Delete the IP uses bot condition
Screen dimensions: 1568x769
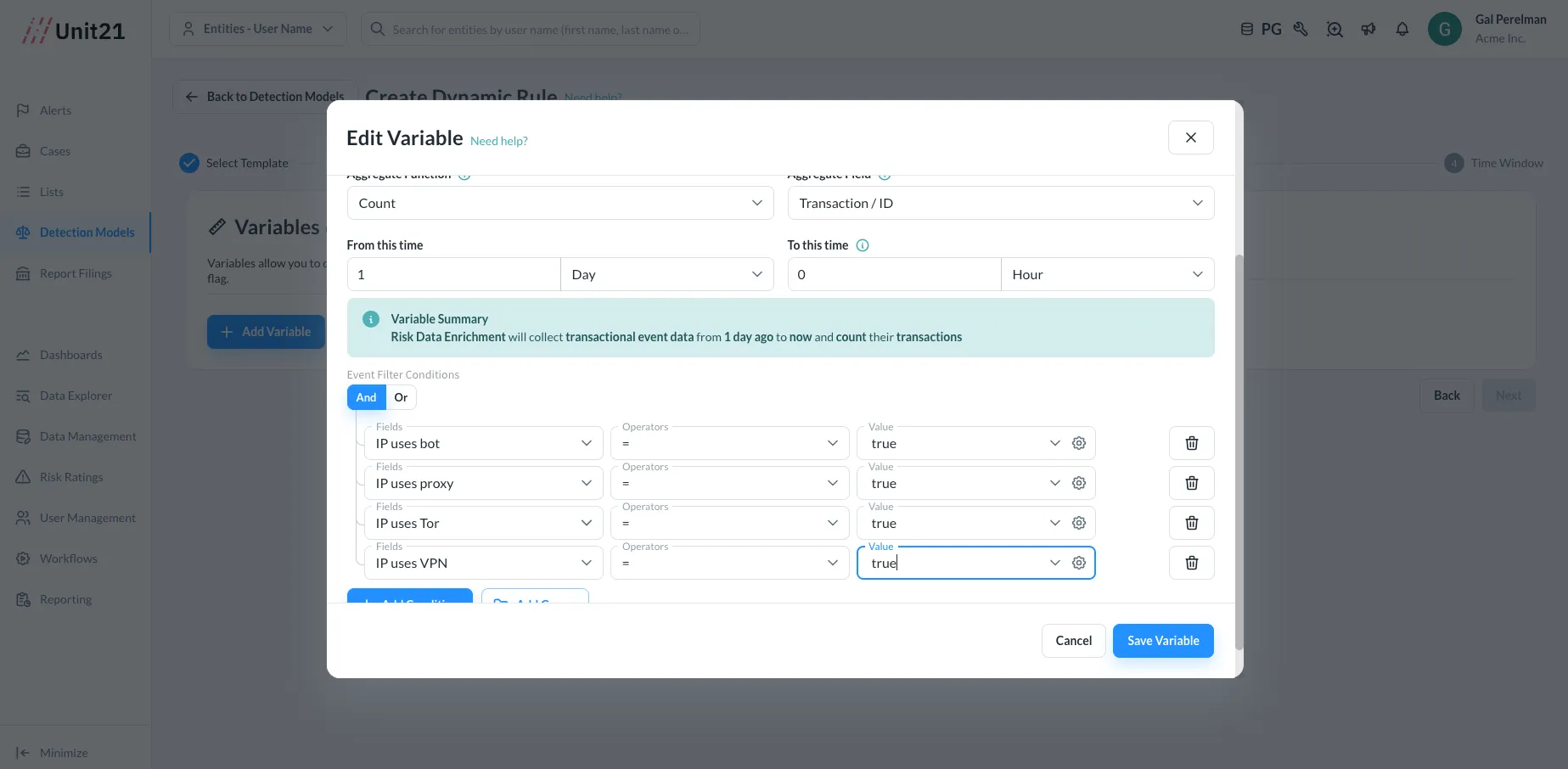click(1191, 443)
